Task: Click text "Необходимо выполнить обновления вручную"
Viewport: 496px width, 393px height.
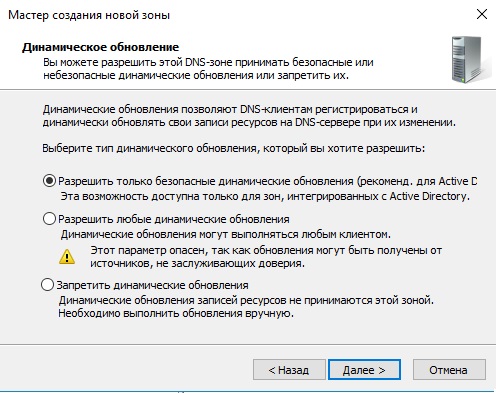Action: (176, 314)
